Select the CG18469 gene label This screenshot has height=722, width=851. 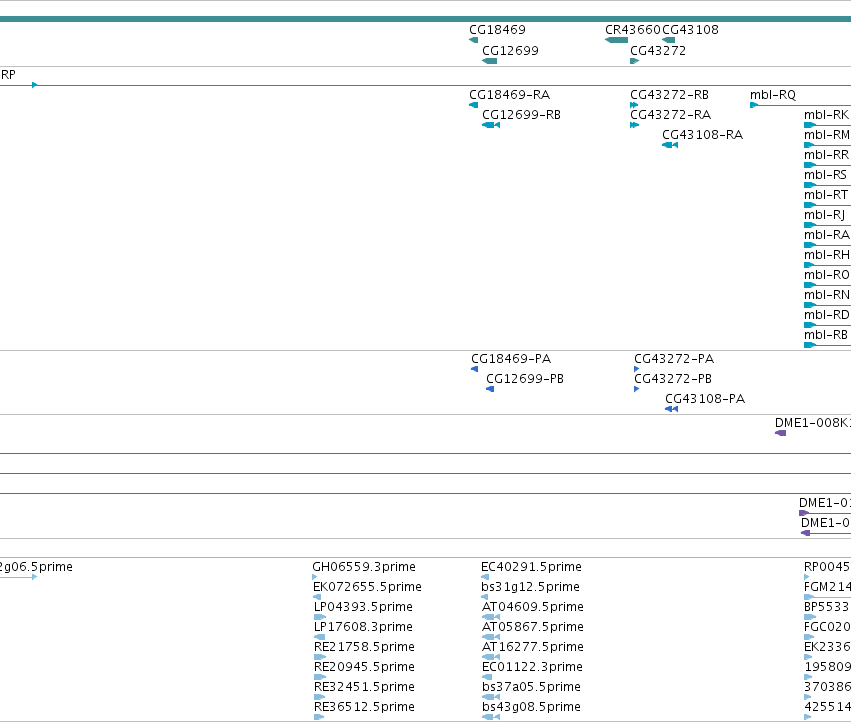(497, 30)
